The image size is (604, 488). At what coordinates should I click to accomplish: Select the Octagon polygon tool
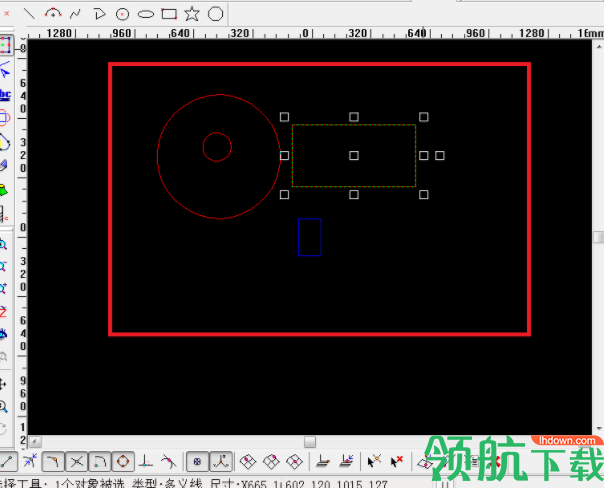pos(215,14)
